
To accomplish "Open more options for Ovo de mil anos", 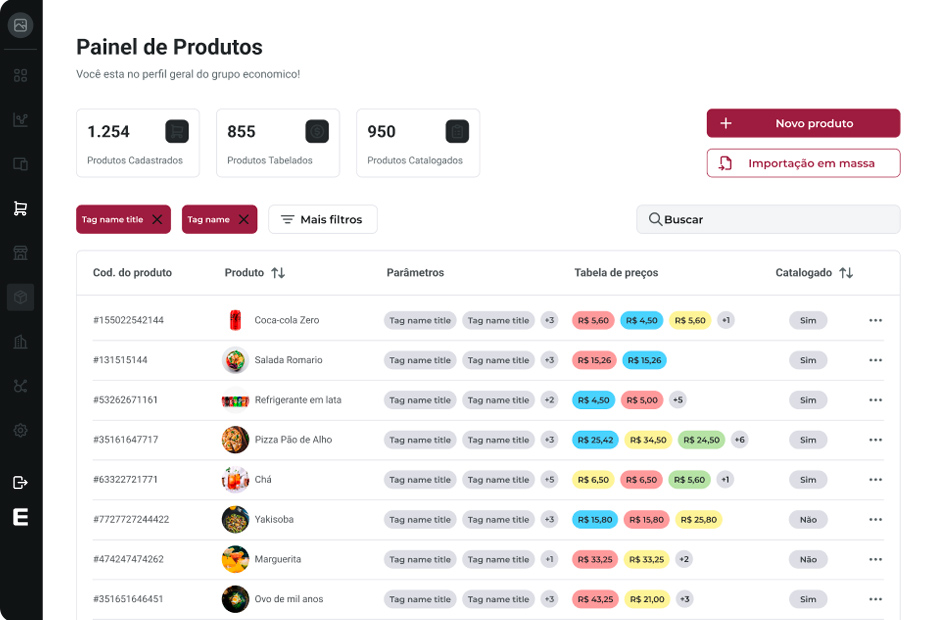I will (x=875, y=599).
